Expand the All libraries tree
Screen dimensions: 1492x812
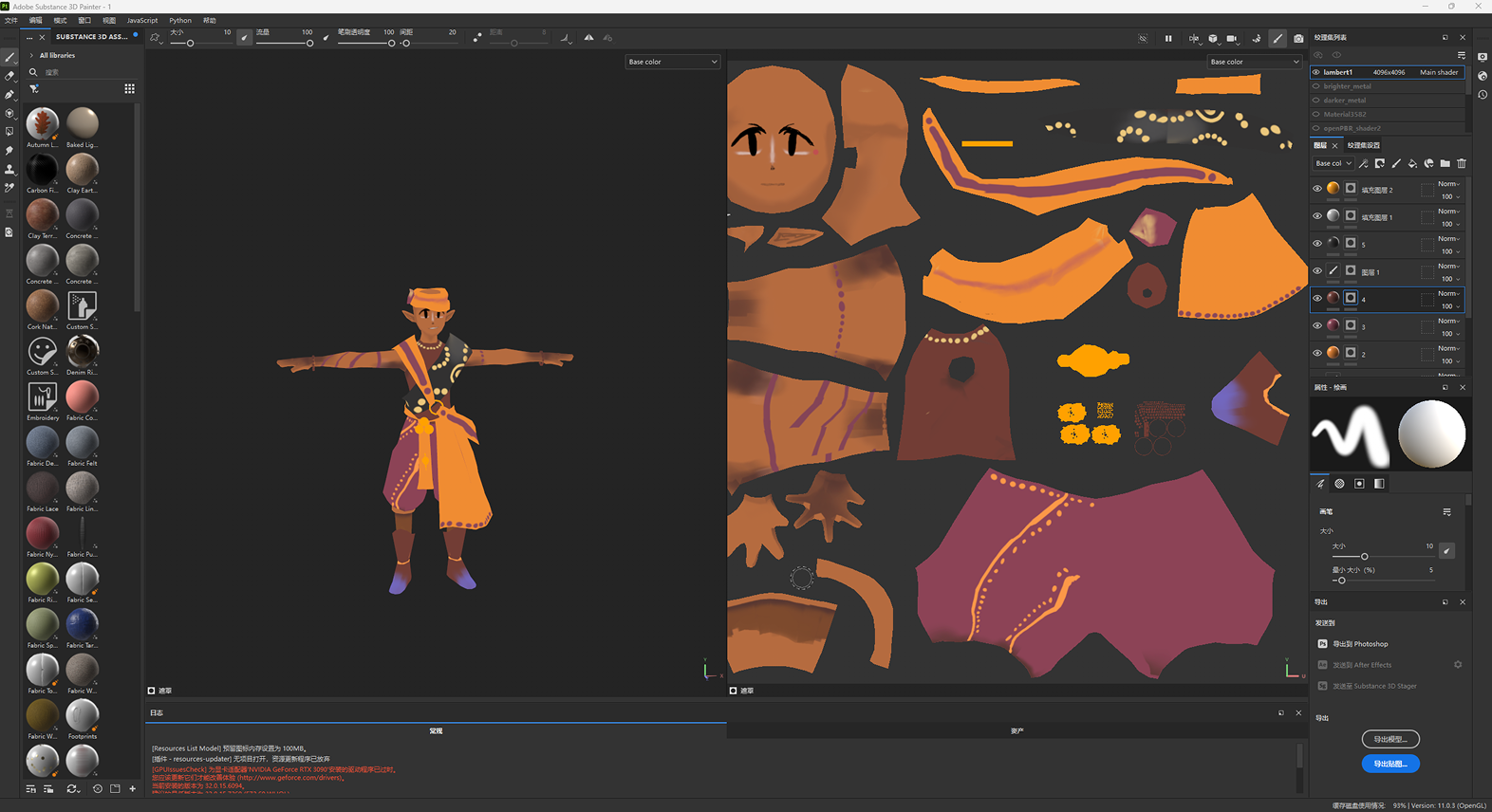point(31,55)
